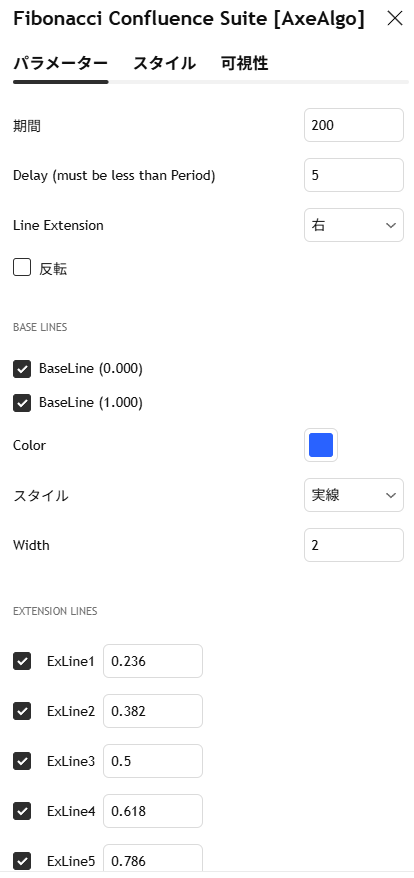Switch to the スタイル tab
Viewport: 414px width, 878px height.
pos(164,63)
